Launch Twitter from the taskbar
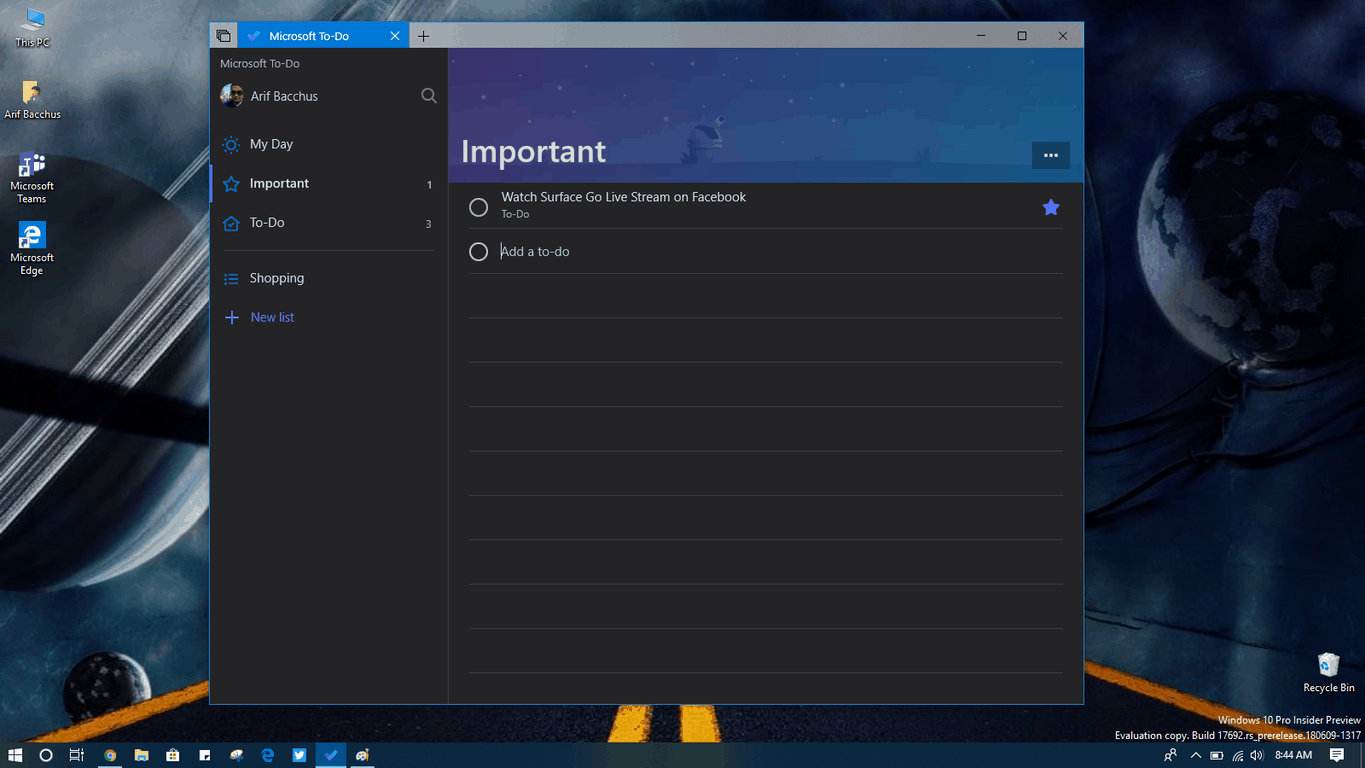 [x=299, y=755]
